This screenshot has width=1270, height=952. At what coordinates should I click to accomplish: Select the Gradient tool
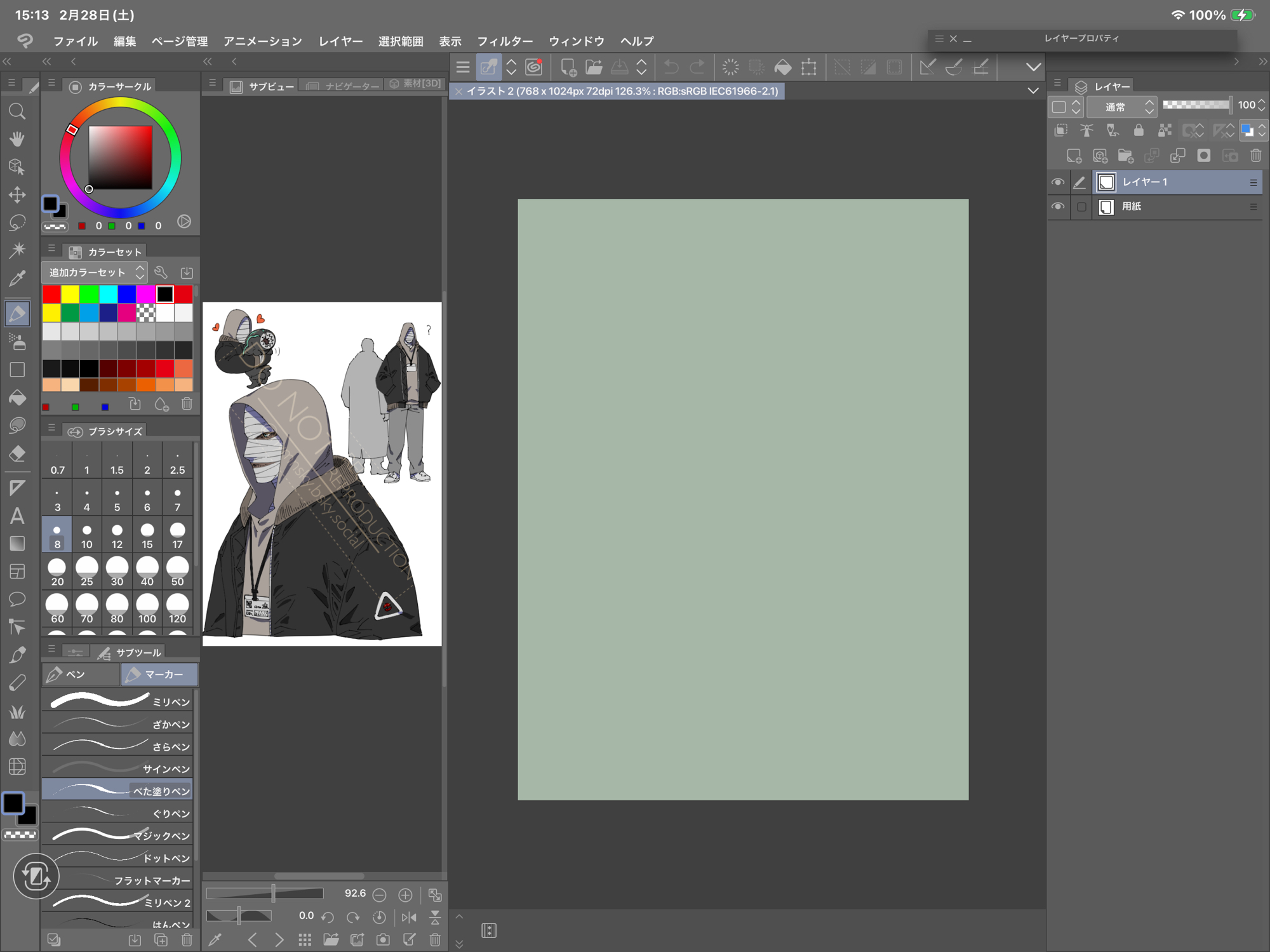pyautogui.click(x=17, y=544)
